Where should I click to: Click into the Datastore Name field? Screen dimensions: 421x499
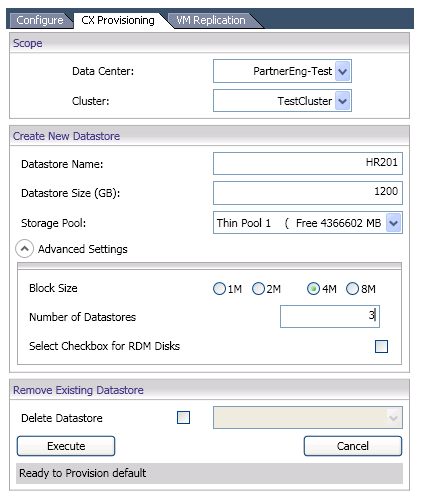pos(308,163)
